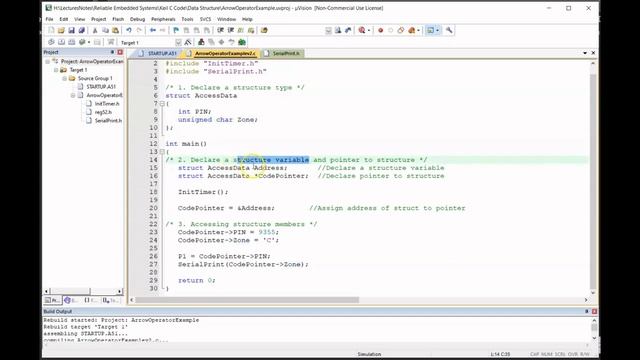Screen dimensions: 640x360
Task: Click the green Pack Installer icon
Action: click(x=242, y=42)
